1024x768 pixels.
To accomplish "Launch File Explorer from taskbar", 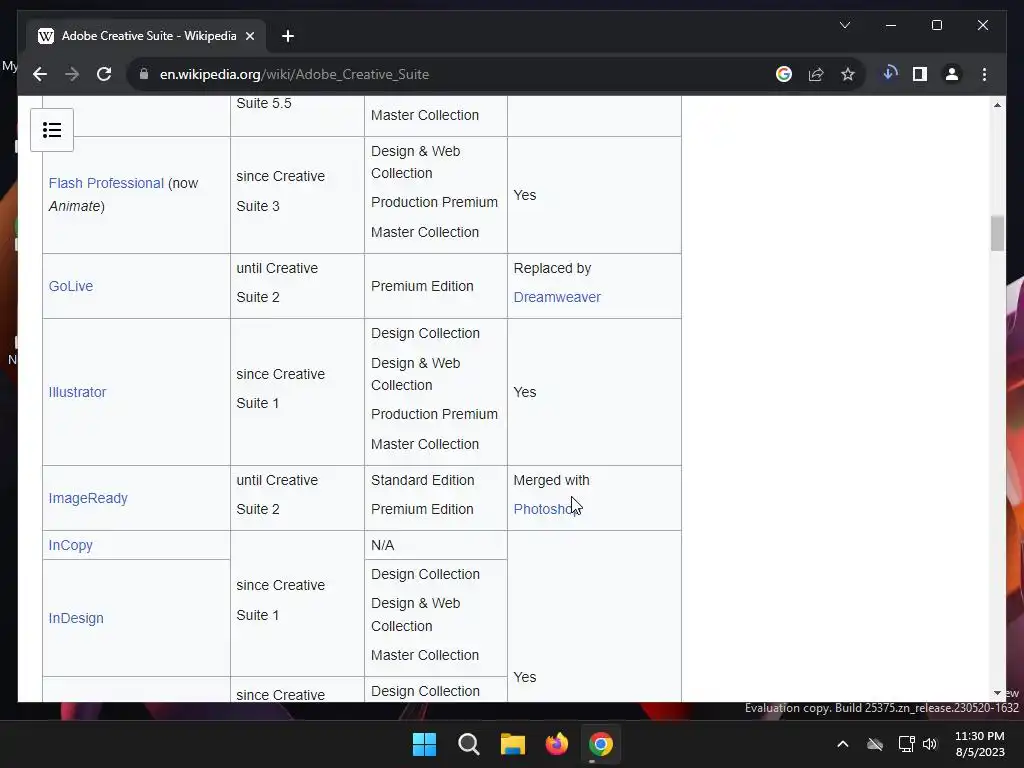I will pyautogui.click(x=513, y=744).
